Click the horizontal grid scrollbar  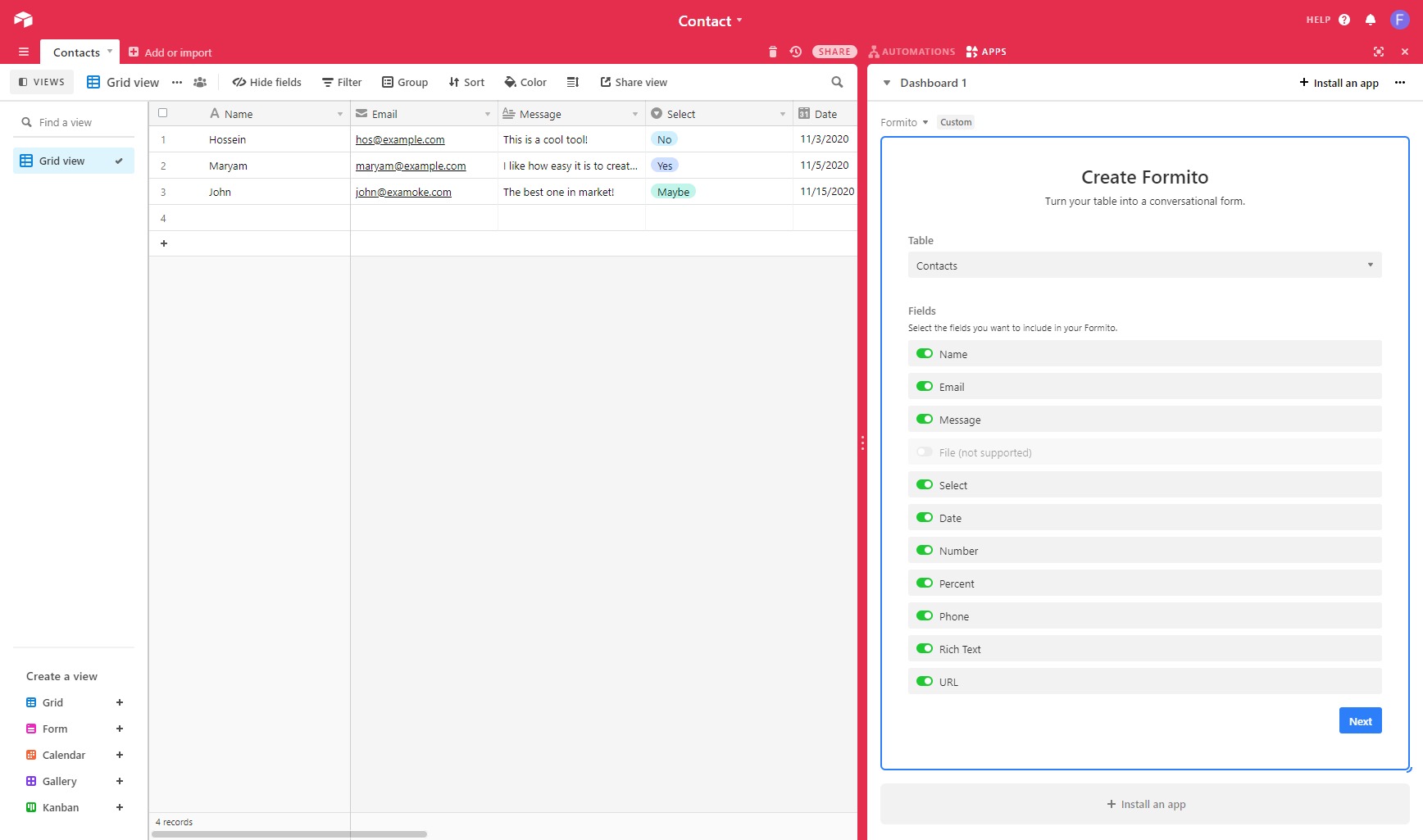[289, 834]
